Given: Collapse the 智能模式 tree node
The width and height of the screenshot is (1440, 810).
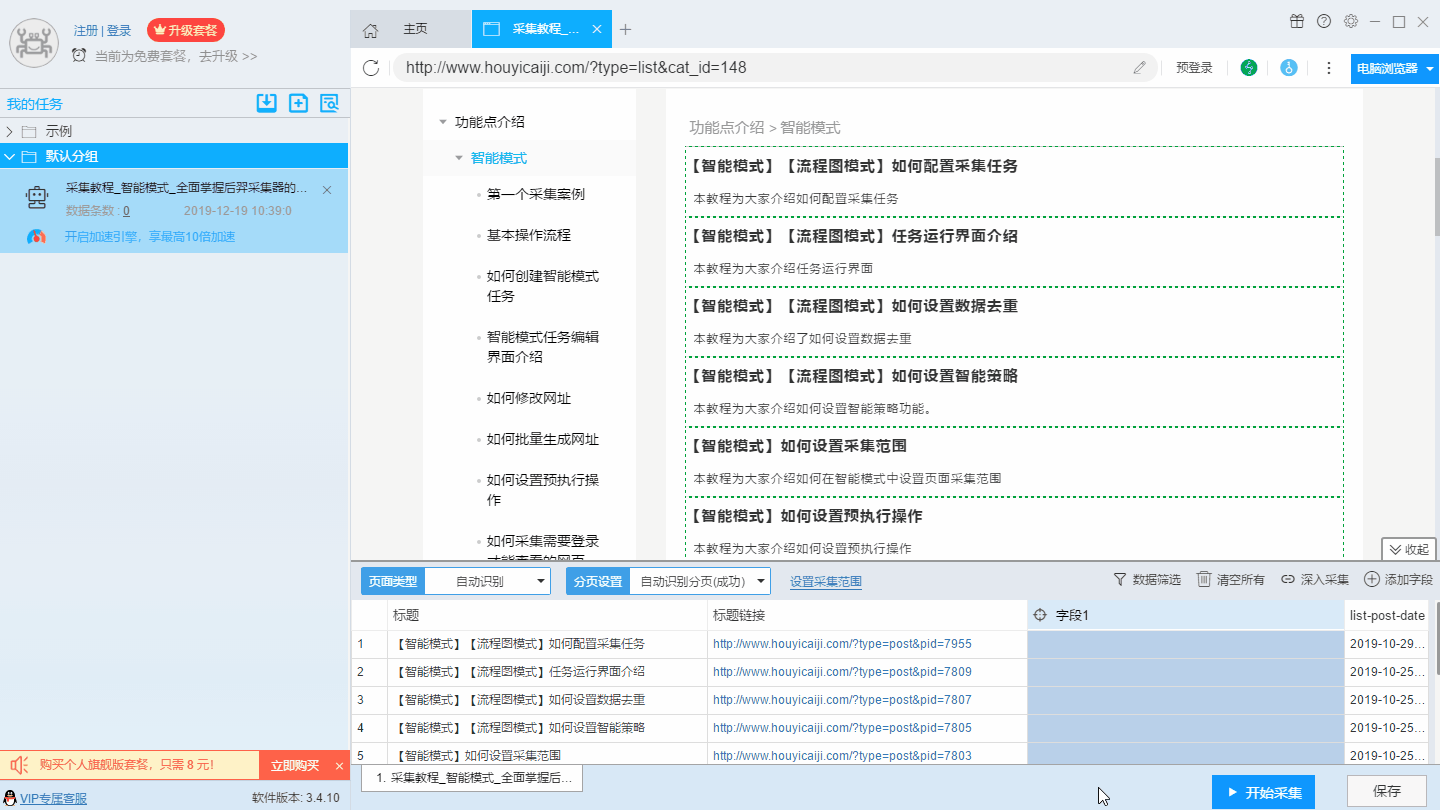Looking at the screenshot, I should [459, 158].
